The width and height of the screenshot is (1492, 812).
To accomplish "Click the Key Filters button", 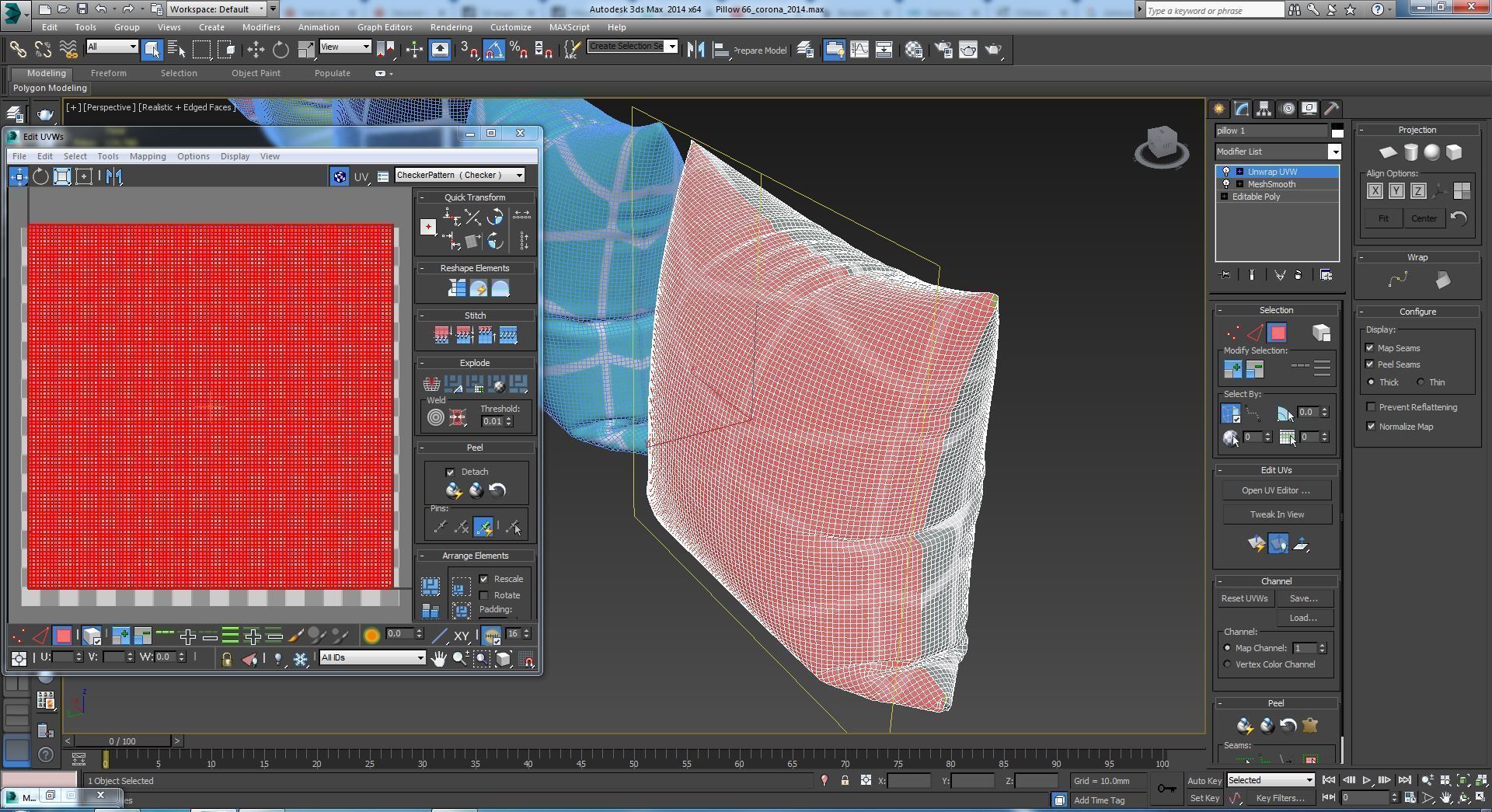I will [x=1279, y=798].
